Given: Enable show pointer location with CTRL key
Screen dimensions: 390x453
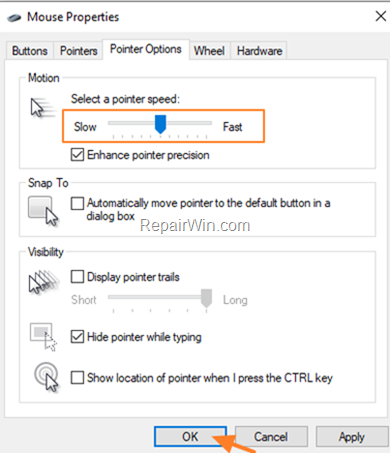Looking at the screenshot, I should pyautogui.click(x=77, y=378).
